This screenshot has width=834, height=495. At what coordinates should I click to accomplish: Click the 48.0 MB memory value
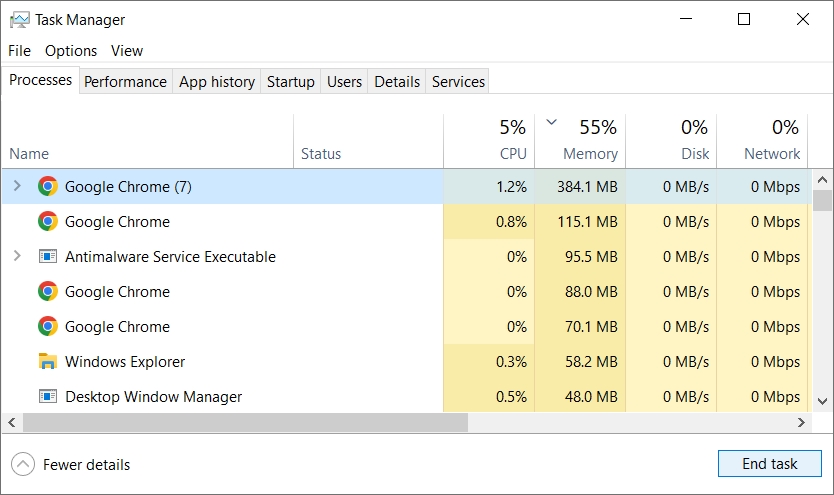[591, 397]
